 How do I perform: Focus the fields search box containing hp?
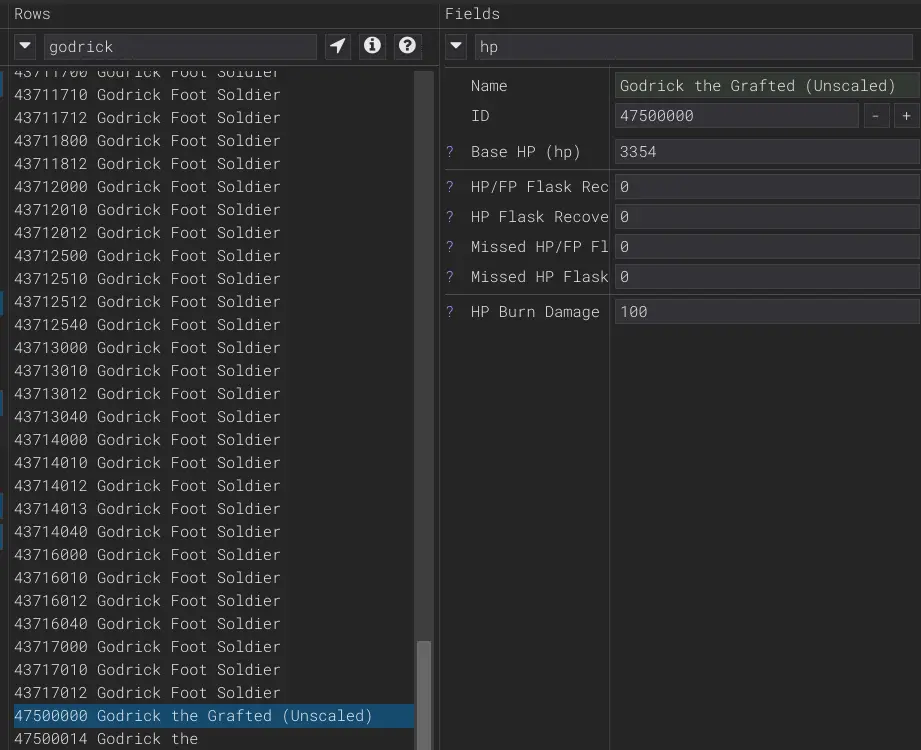pyautogui.click(x=694, y=46)
